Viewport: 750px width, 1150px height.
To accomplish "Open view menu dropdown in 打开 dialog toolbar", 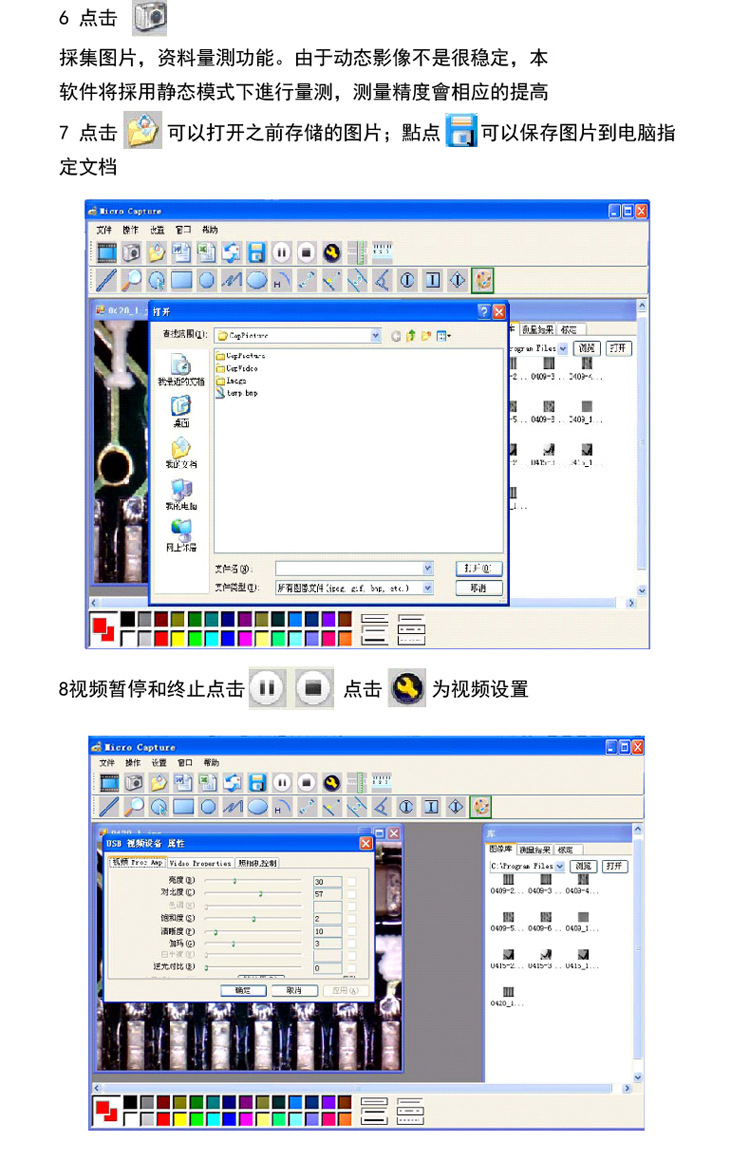I will [x=444, y=336].
